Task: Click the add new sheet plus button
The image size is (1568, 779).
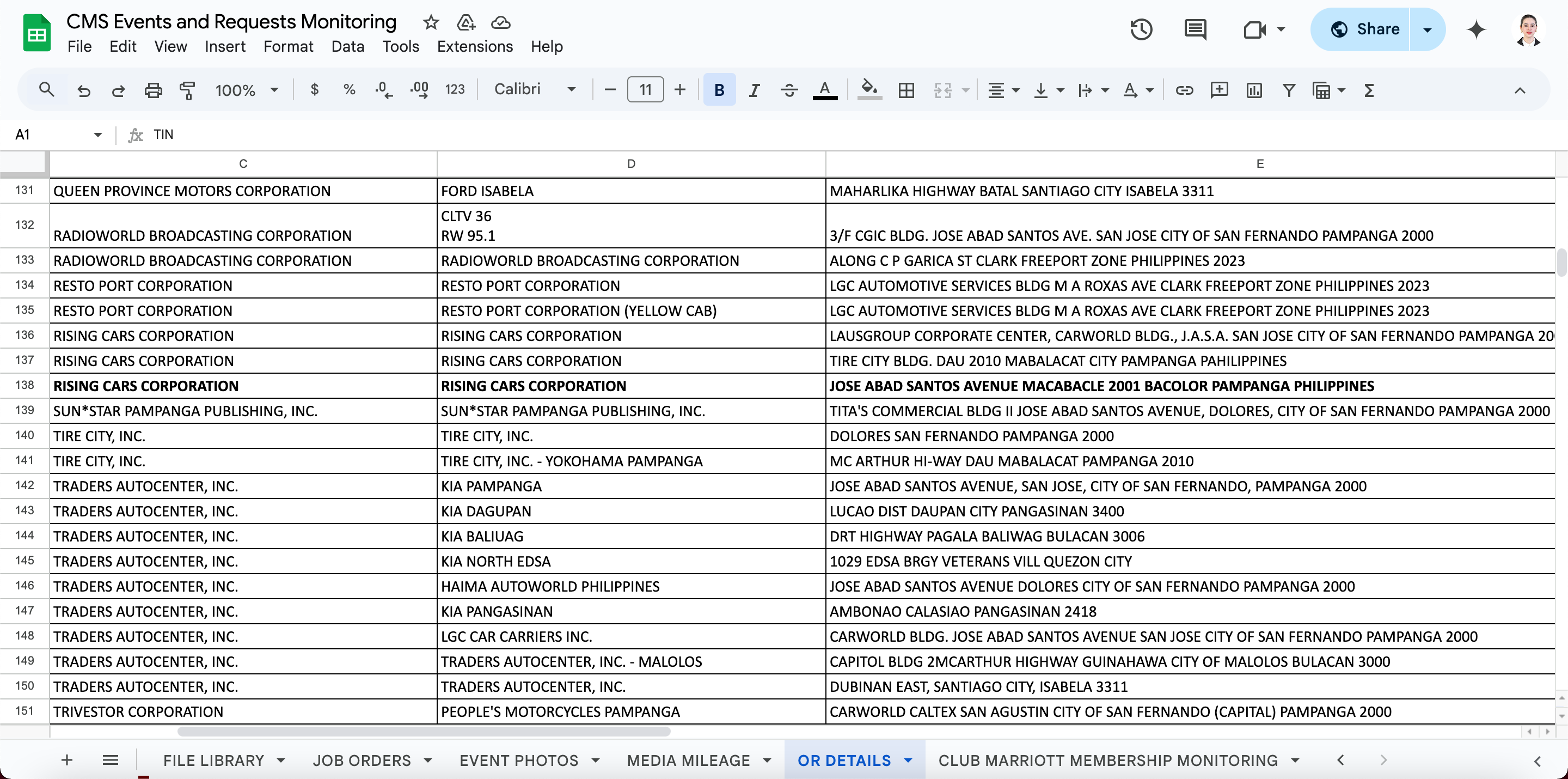Action: (x=67, y=759)
